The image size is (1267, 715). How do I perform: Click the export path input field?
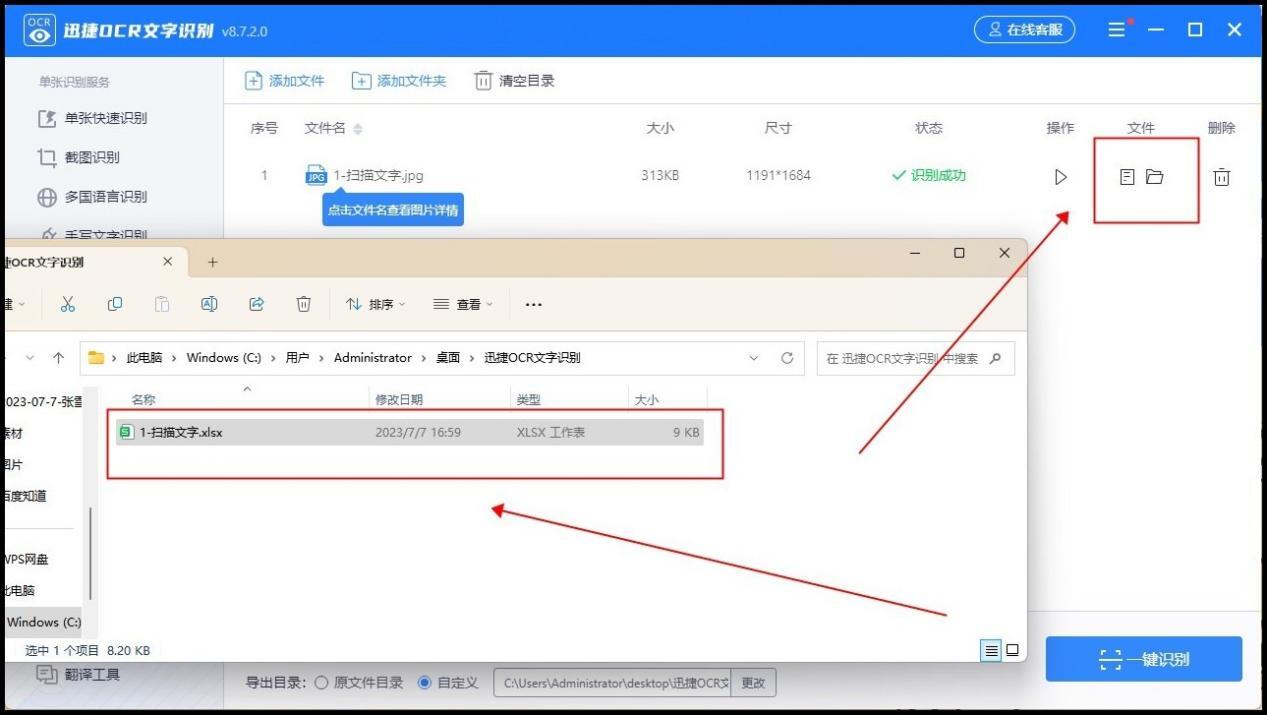pos(612,683)
